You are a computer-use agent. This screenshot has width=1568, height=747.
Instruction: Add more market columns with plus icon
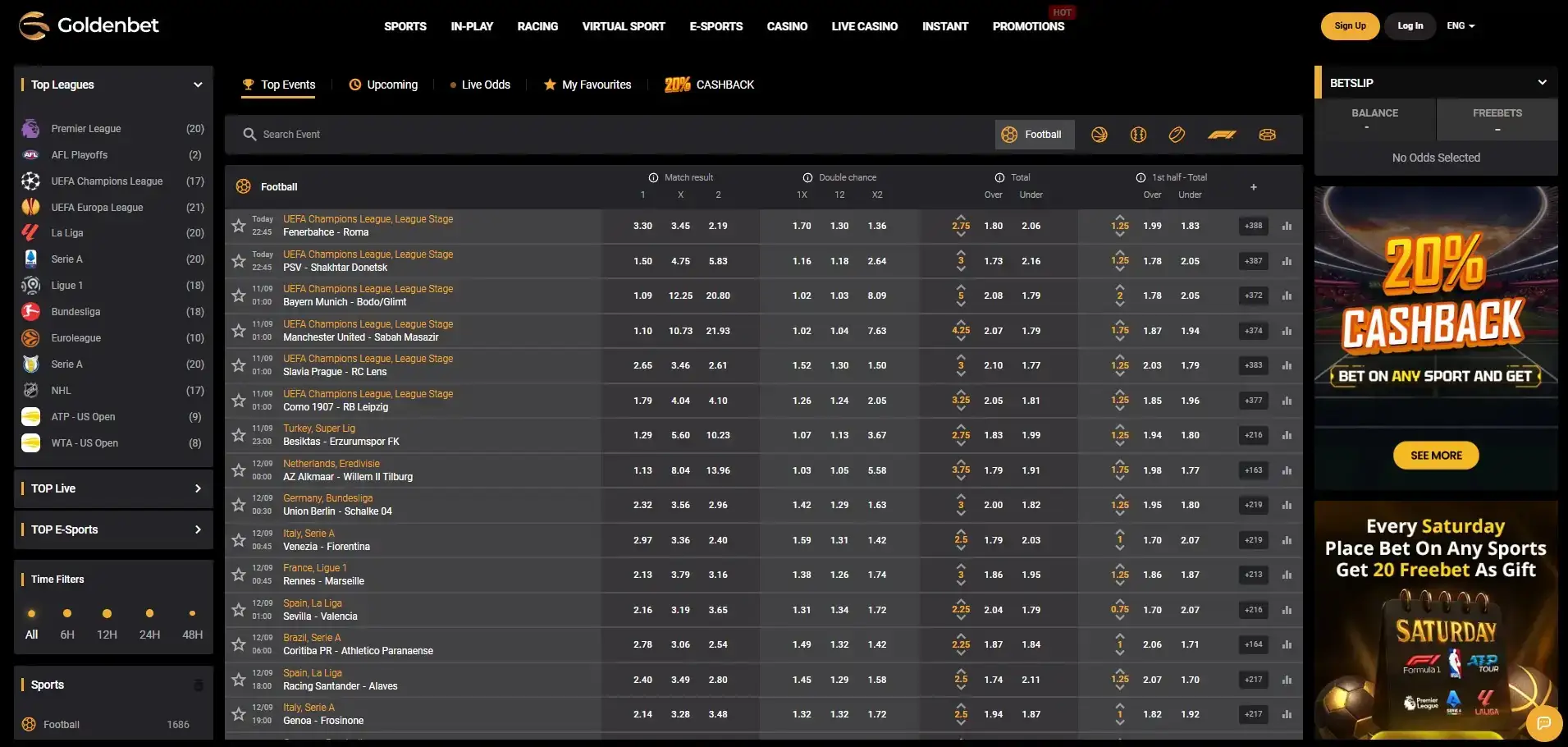1254,187
